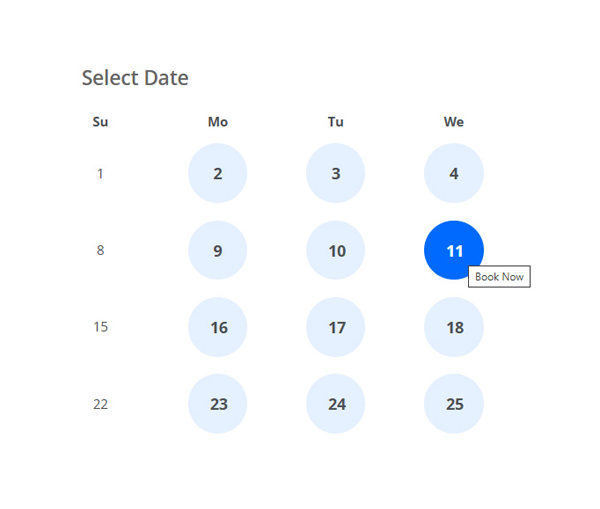Choose date 18 under Wednesday
This screenshot has width=600, height=509.
454,327
